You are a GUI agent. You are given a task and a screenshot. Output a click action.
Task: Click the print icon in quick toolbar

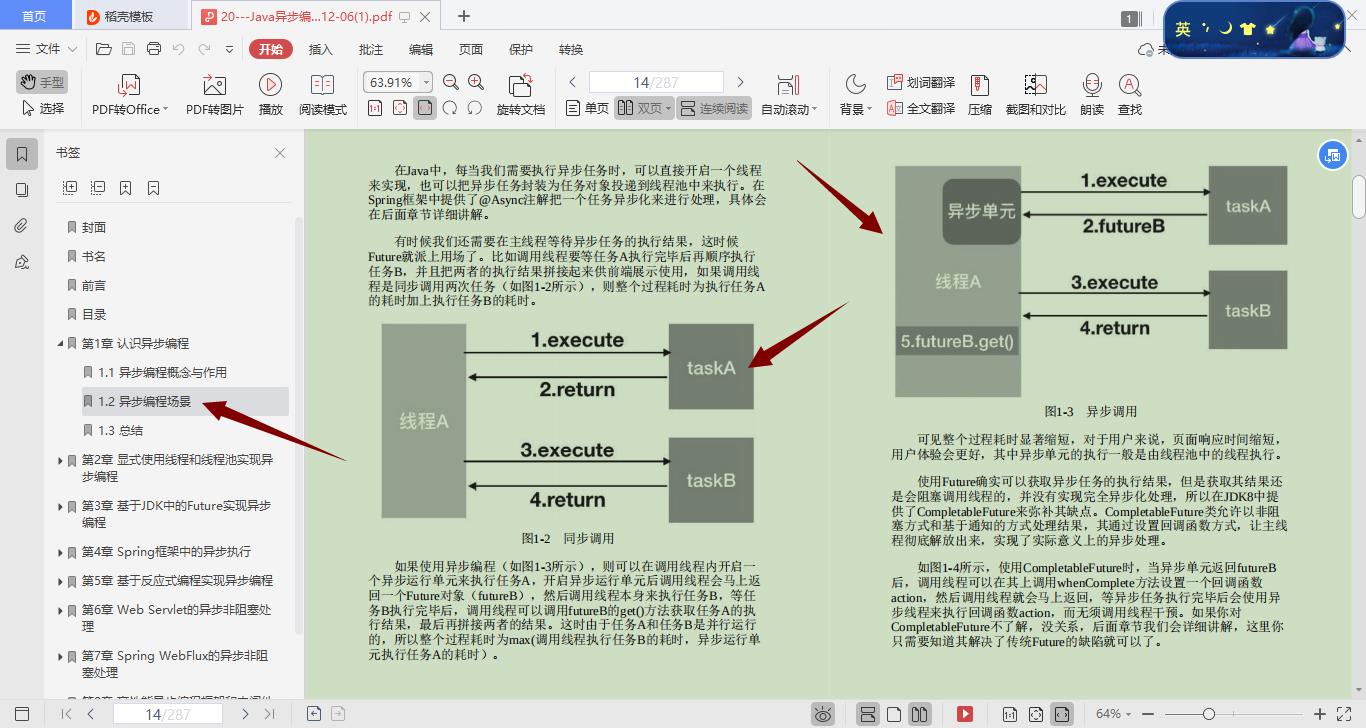point(154,49)
